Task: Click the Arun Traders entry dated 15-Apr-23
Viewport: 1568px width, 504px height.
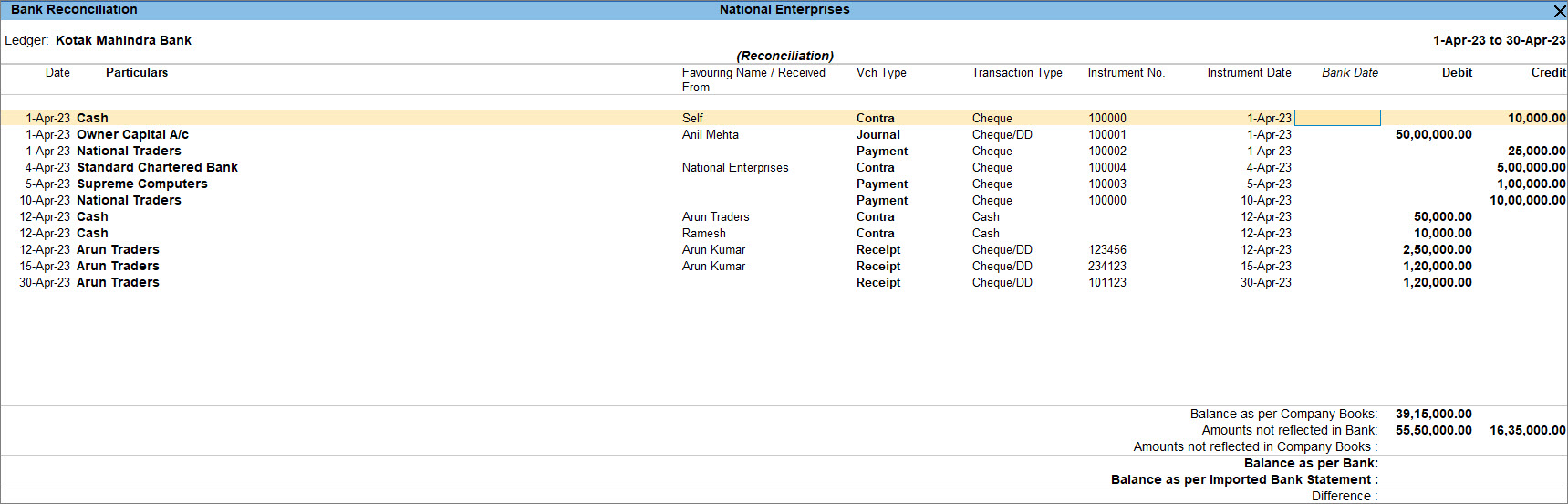Action: 784,266
